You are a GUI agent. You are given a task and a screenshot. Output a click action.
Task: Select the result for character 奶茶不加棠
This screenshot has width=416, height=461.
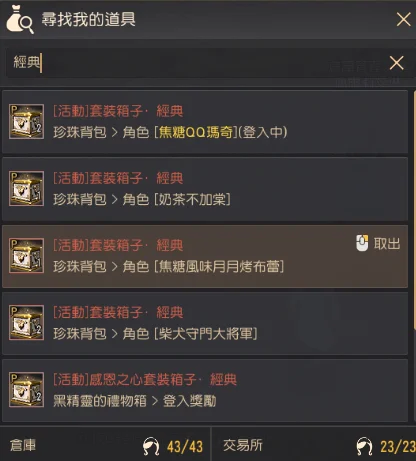[x=205, y=189]
